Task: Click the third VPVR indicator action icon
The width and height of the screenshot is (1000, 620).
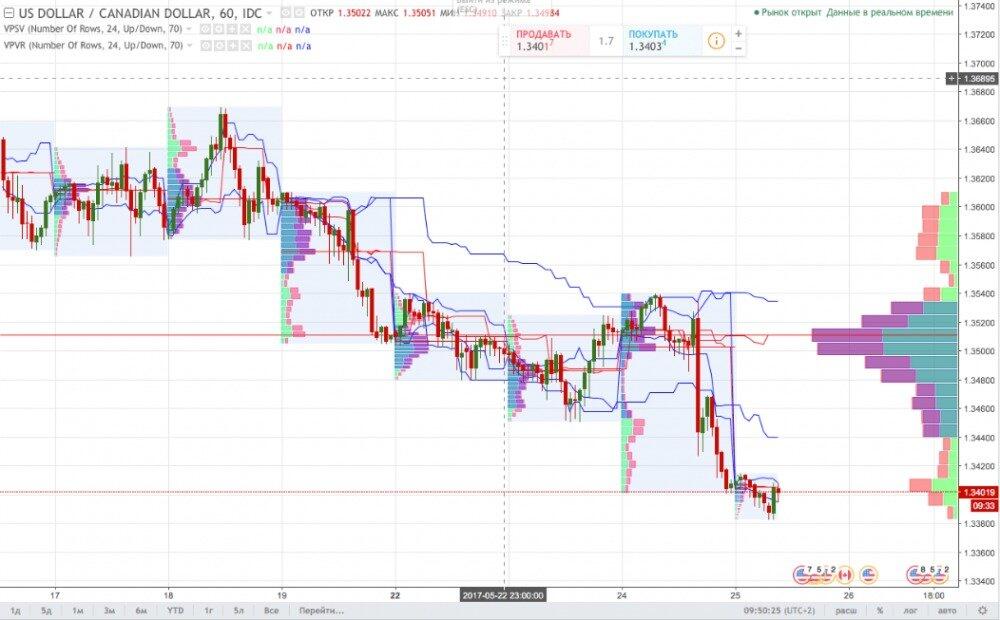Action: point(232,46)
